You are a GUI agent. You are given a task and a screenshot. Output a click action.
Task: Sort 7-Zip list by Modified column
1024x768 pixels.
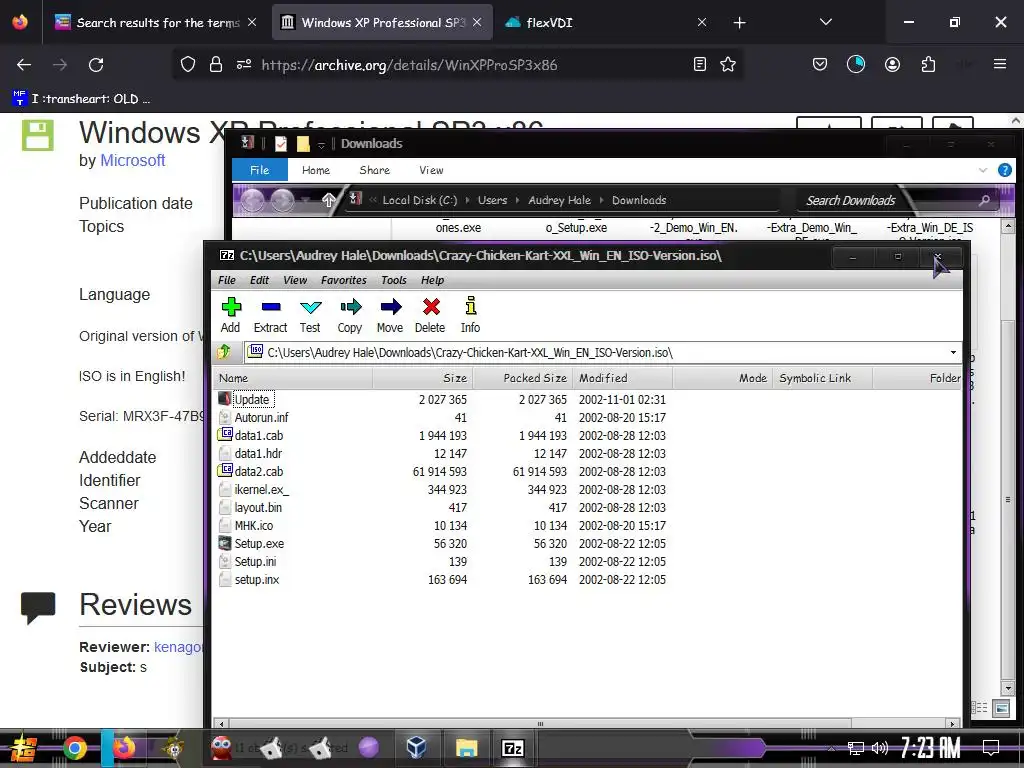[622, 378]
